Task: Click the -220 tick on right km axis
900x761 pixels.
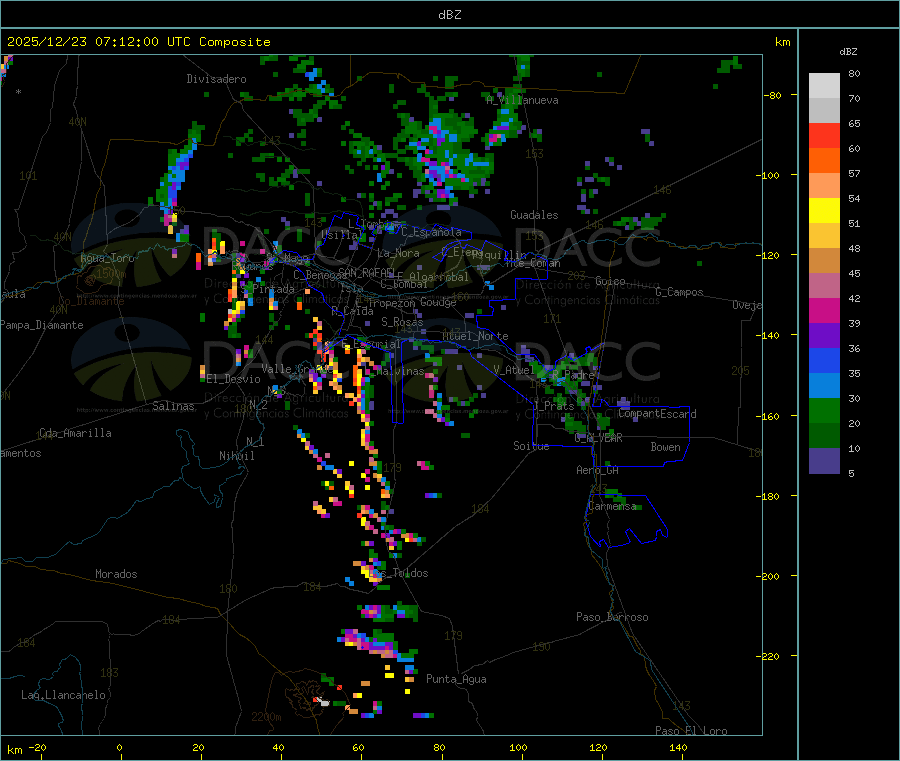Action: pyautogui.click(x=769, y=657)
